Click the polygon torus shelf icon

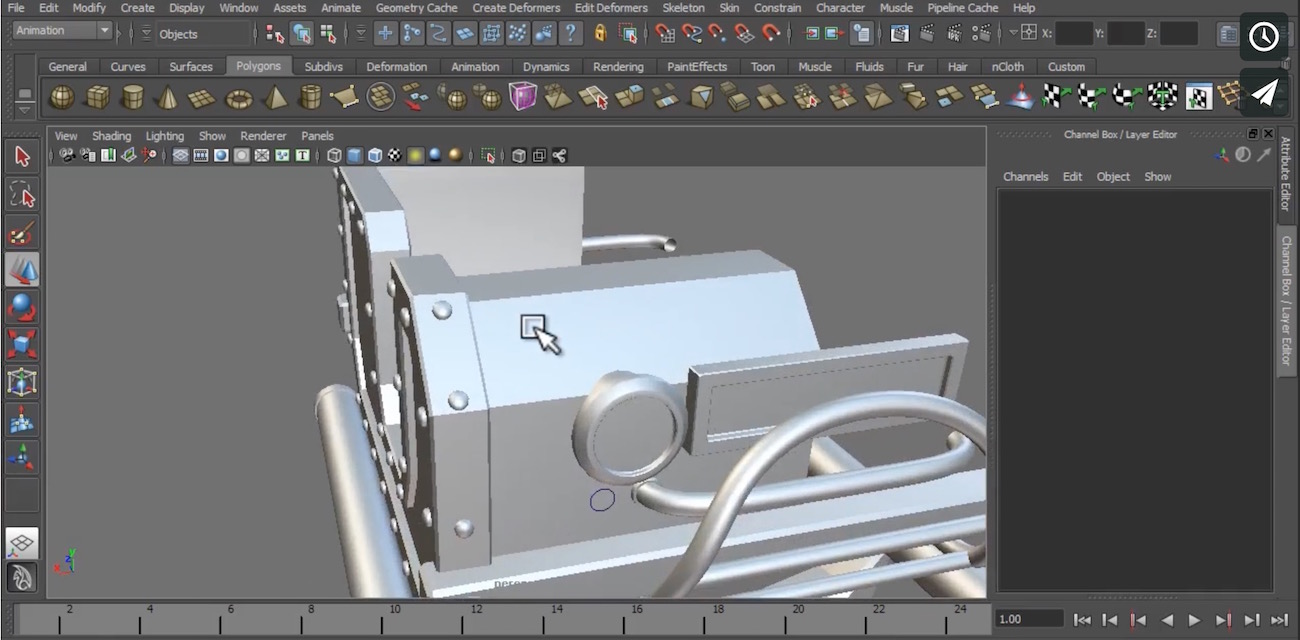(239, 97)
